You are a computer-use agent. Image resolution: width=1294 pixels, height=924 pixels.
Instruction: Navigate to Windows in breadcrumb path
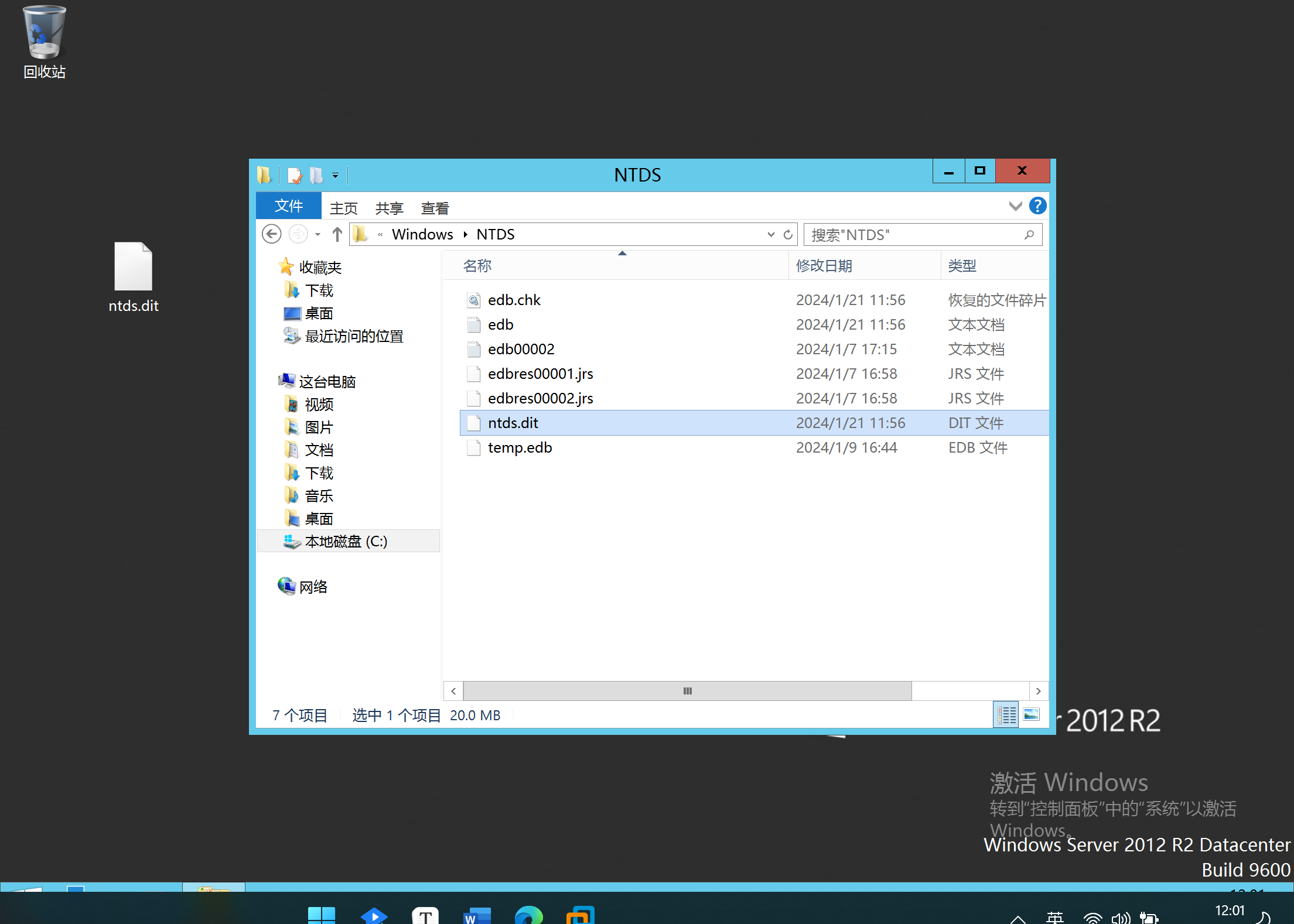(x=422, y=234)
